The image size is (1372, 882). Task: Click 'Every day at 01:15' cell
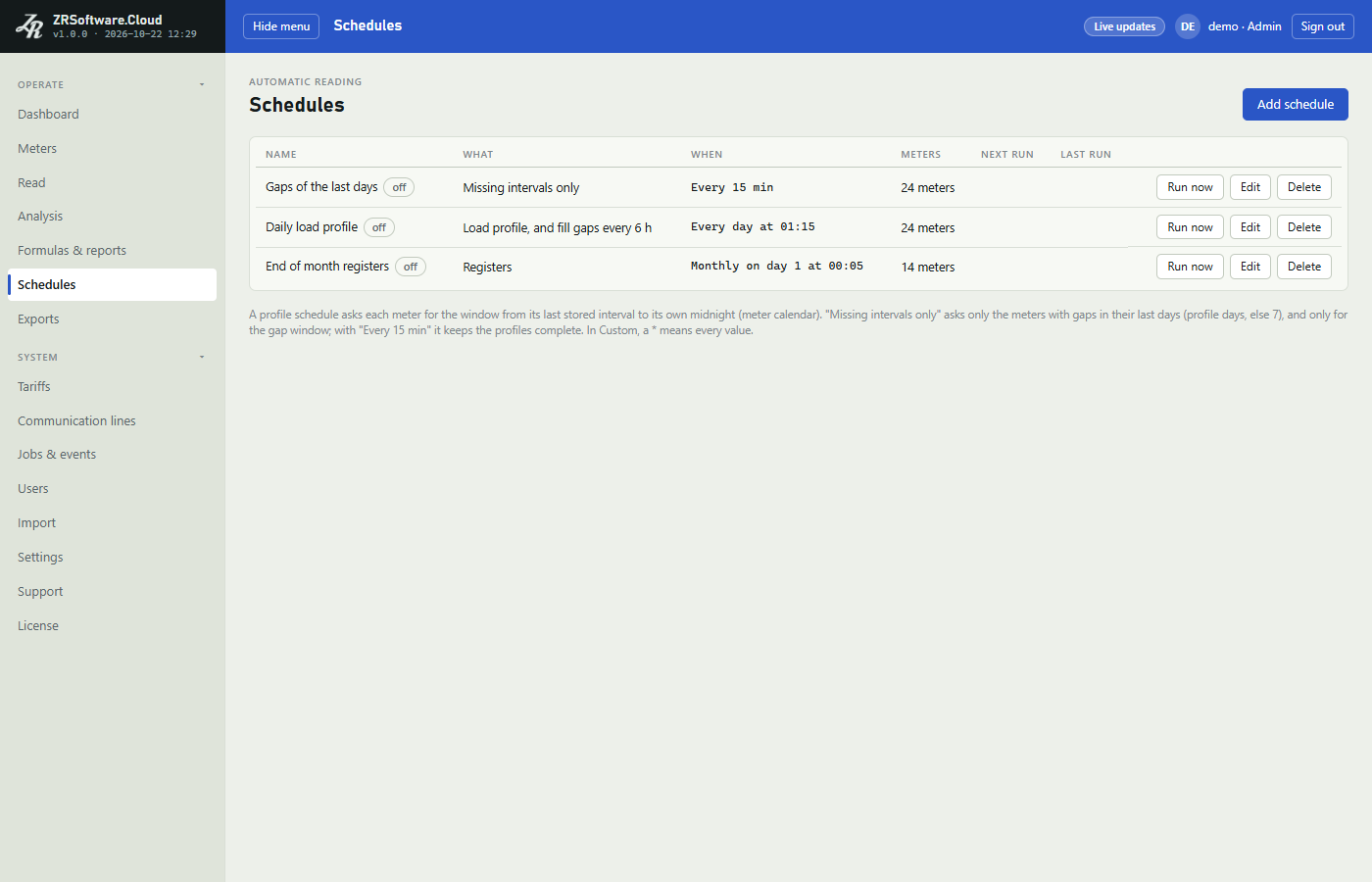pyautogui.click(x=753, y=226)
